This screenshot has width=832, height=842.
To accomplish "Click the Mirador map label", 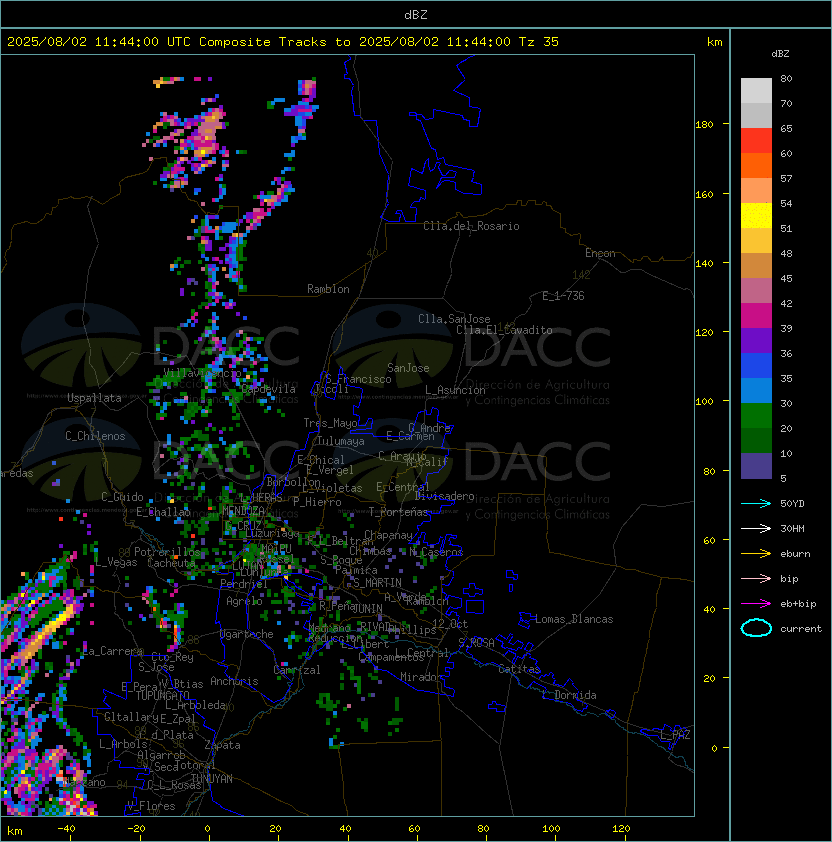I will pos(422,677).
